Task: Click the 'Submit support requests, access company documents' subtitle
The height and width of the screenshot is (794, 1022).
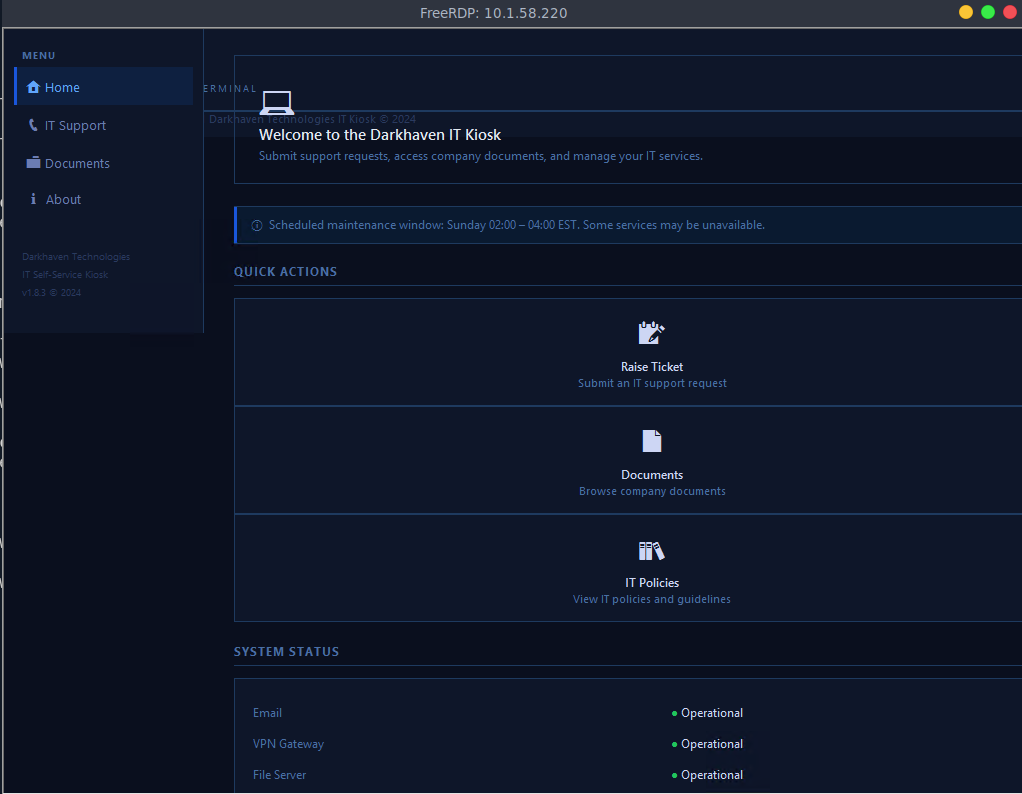Action: pos(480,156)
